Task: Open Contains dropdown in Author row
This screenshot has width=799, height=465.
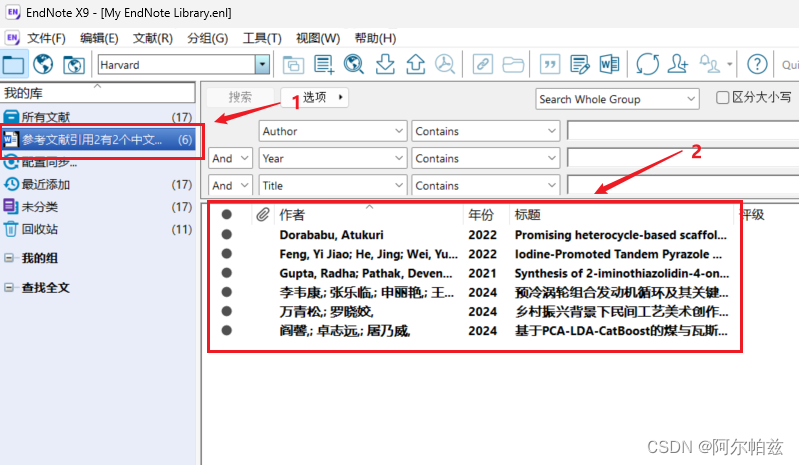Action: click(486, 131)
